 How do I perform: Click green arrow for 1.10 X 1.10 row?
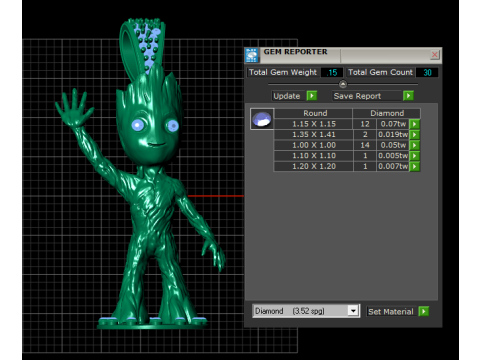pos(415,156)
